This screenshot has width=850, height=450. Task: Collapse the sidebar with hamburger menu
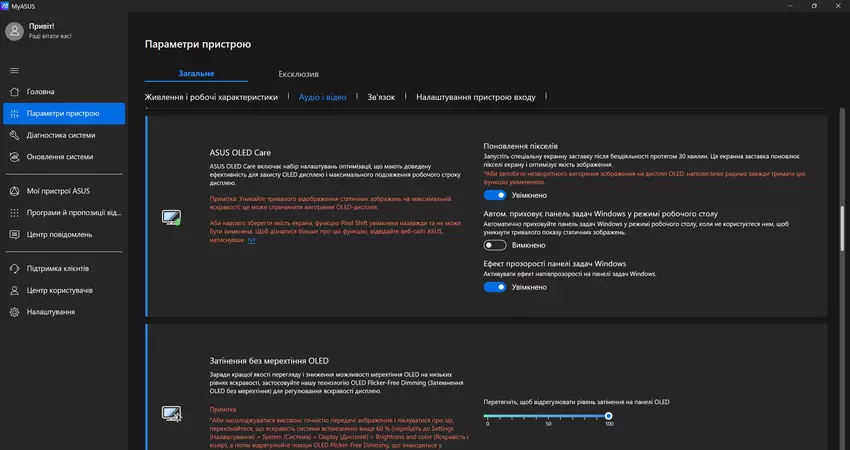[x=14, y=70]
